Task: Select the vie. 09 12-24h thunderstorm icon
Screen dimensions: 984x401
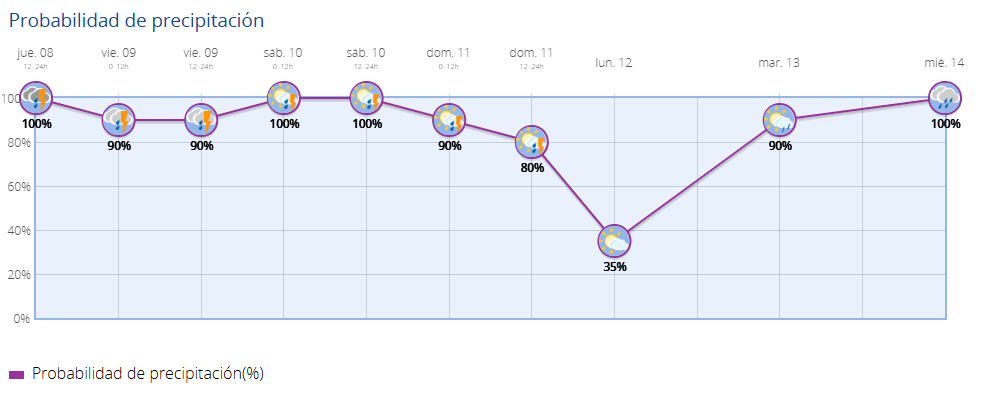Action: pyautogui.click(x=201, y=119)
